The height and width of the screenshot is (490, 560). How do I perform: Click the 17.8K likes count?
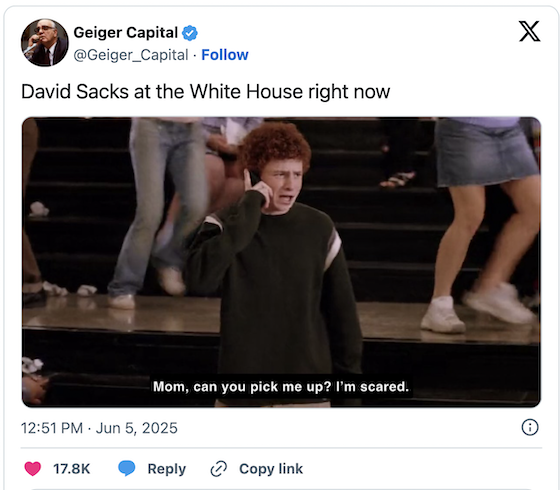pos(71,469)
